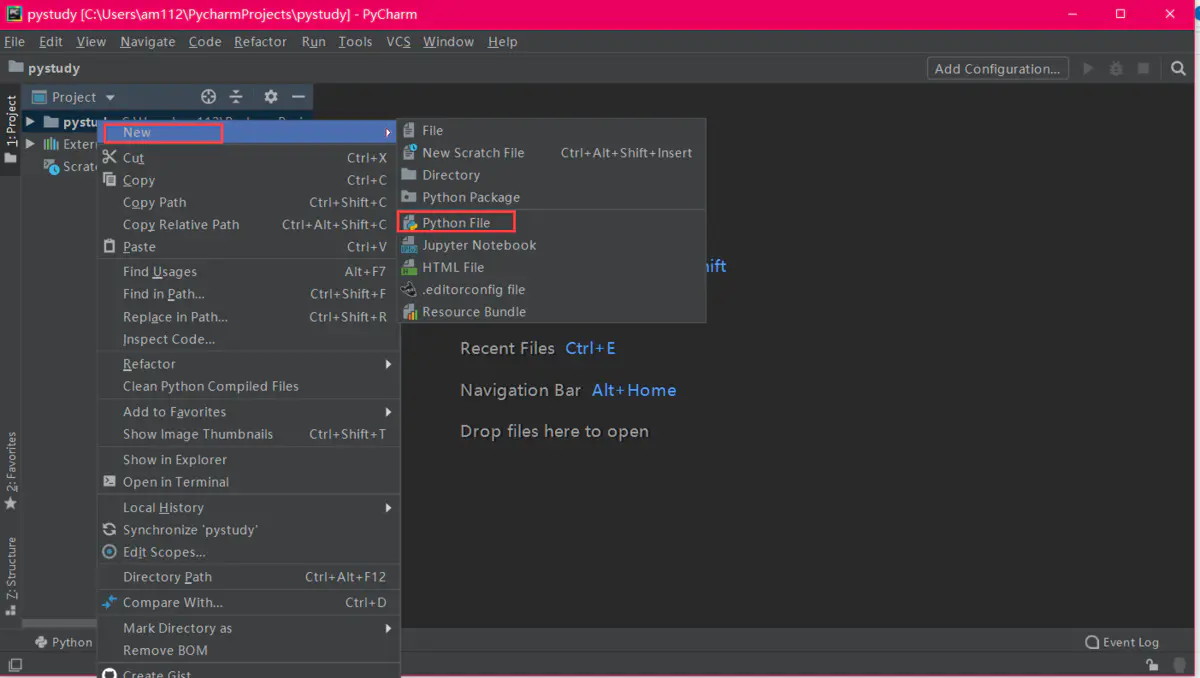Screen dimensions: 1200x678
Task: Click the Jupyter Notebook icon
Action: pos(410,245)
